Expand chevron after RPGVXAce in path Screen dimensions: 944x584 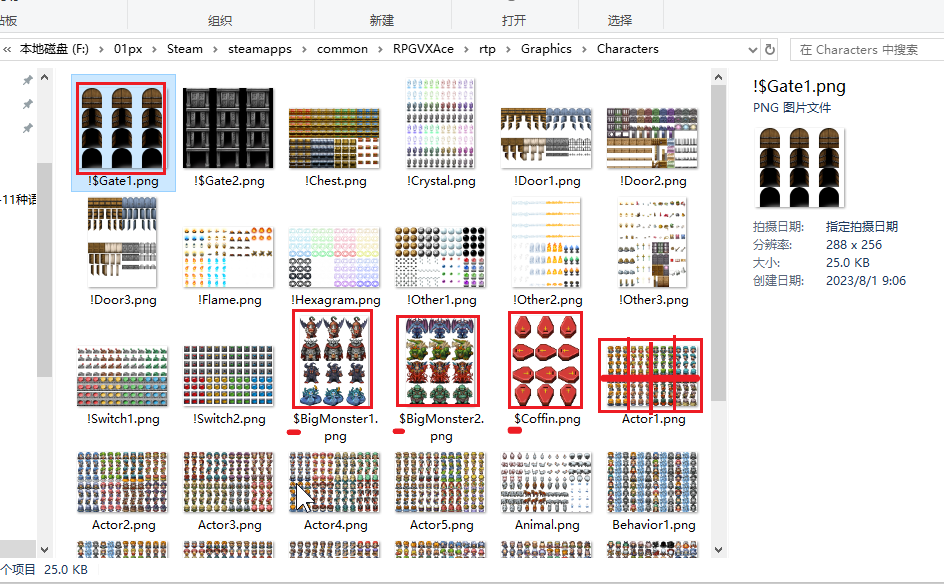466,49
